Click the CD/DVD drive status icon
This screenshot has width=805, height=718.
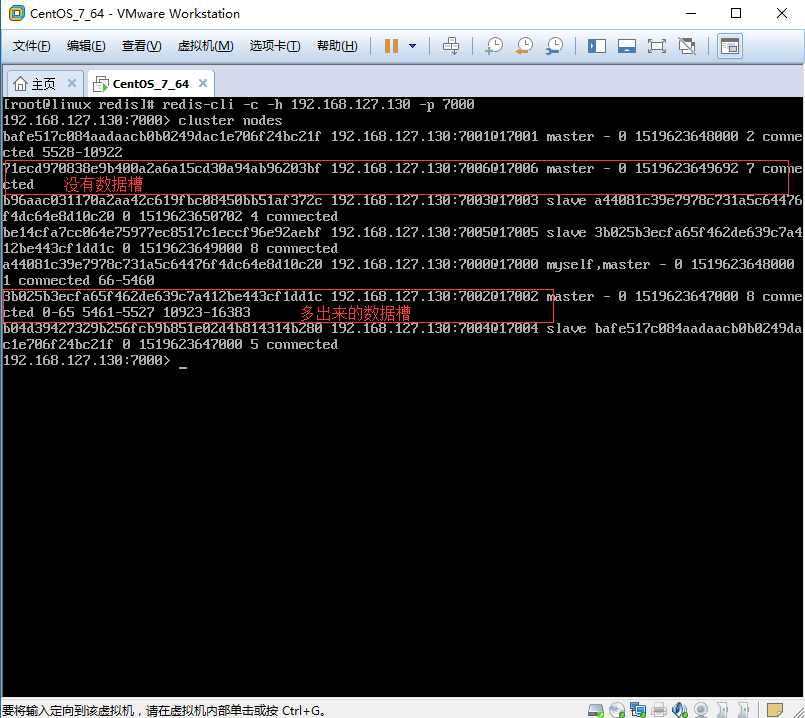pos(617,710)
